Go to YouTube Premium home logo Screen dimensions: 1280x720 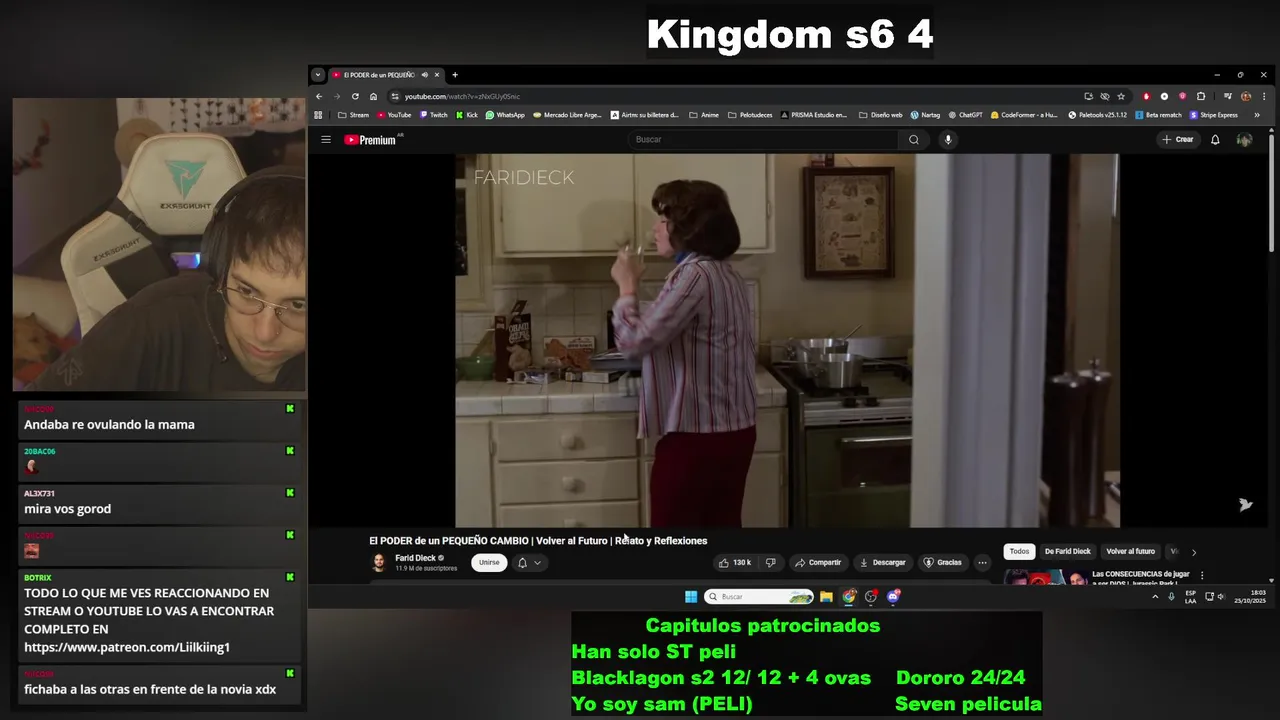(x=371, y=140)
